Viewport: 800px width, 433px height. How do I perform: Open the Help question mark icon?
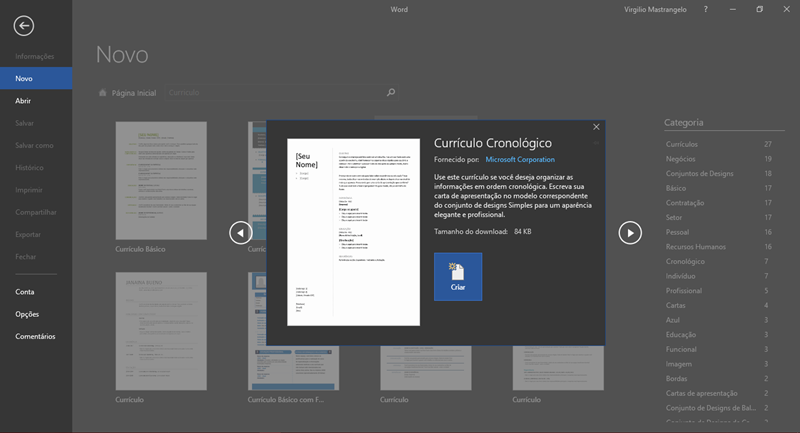[x=706, y=9]
